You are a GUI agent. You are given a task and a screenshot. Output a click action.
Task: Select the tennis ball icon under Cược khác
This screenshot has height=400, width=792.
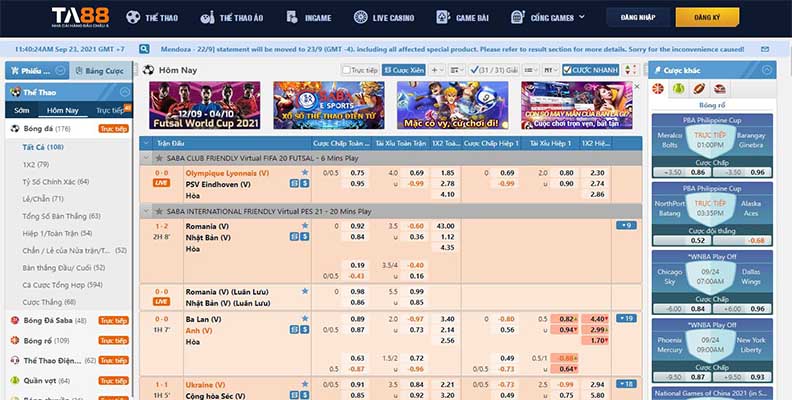tap(678, 89)
